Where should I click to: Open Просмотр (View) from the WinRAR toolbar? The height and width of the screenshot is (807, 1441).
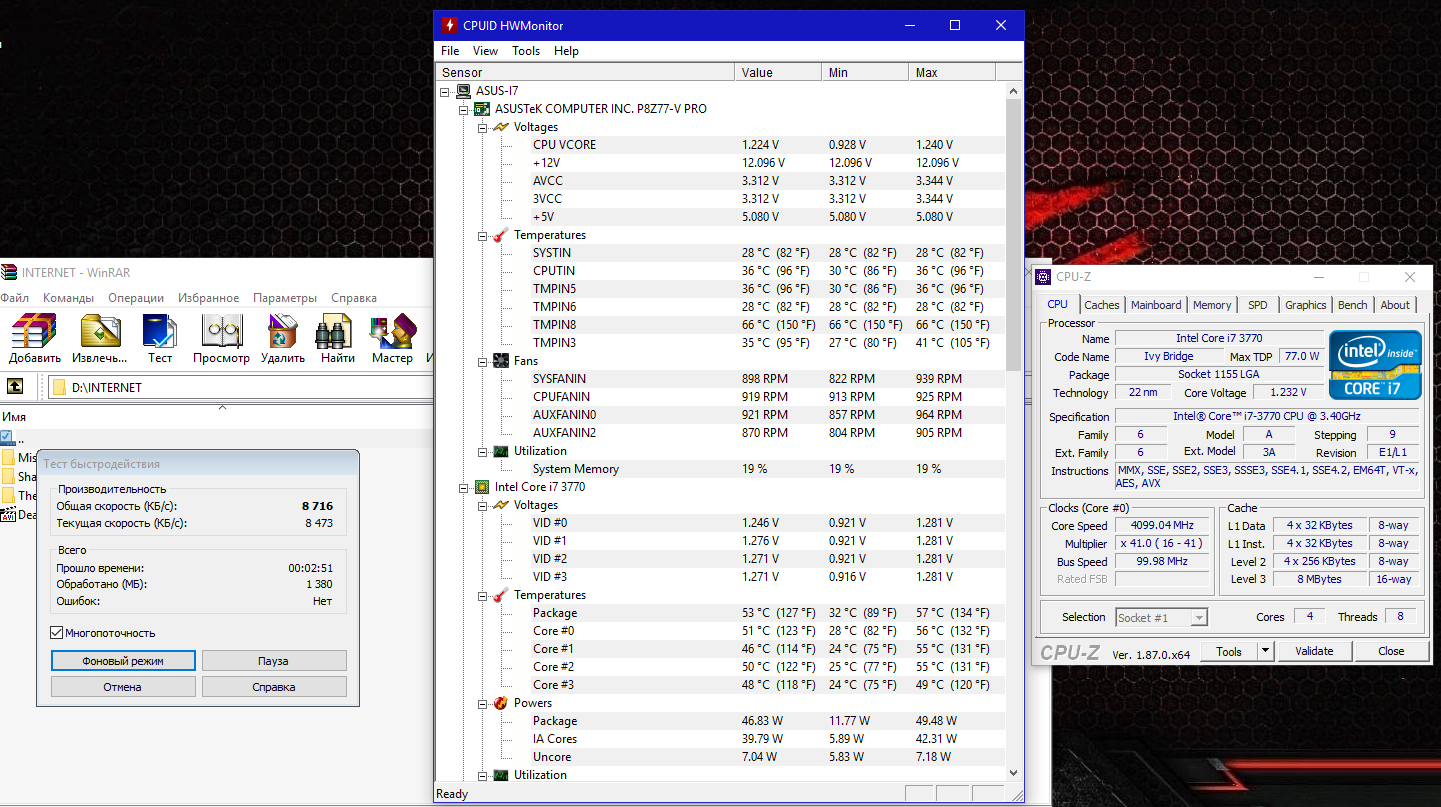point(222,332)
